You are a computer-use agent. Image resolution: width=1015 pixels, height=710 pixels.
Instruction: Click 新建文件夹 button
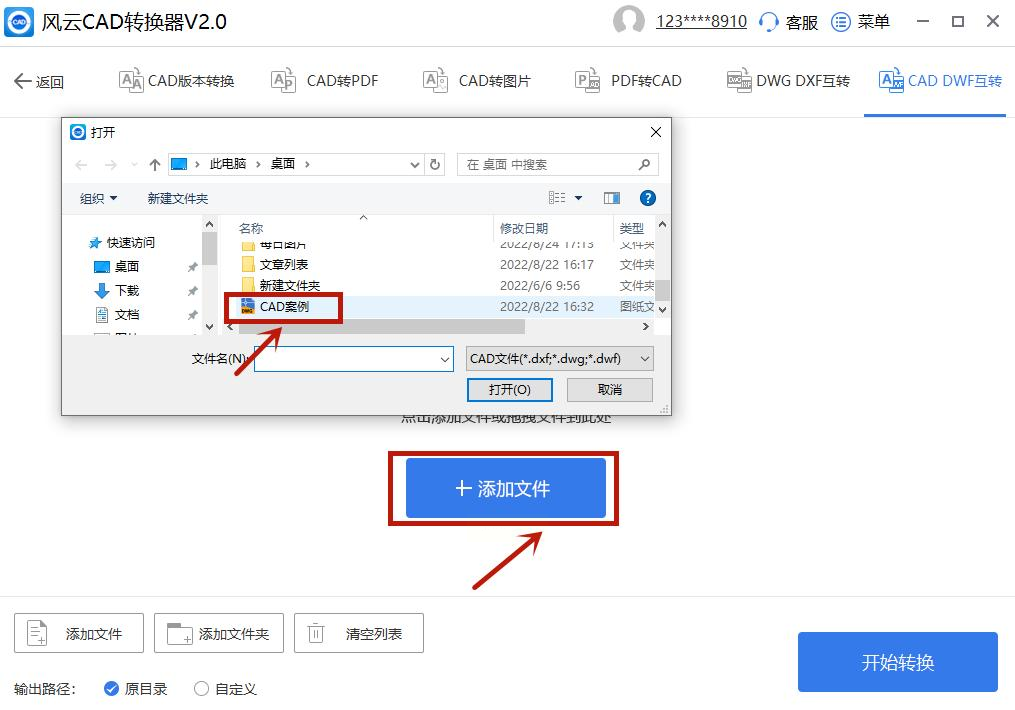tap(178, 198)
